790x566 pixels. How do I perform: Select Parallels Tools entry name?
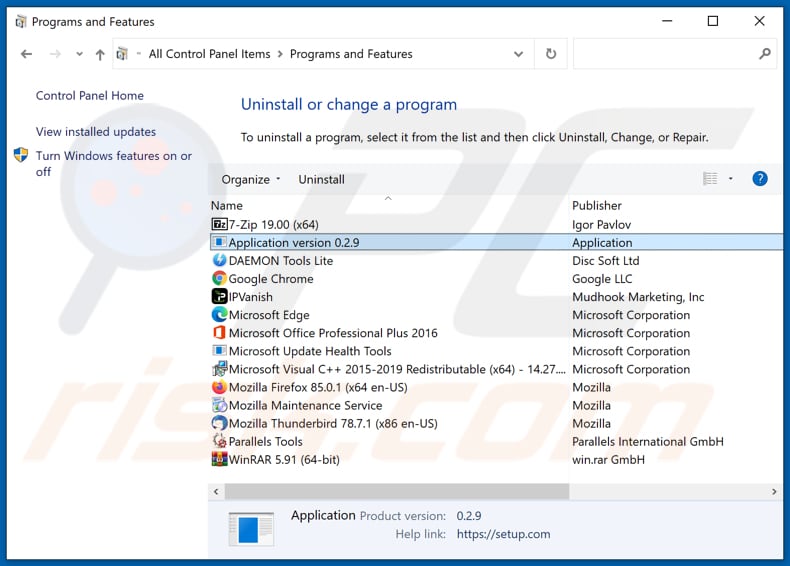[266, 442]
